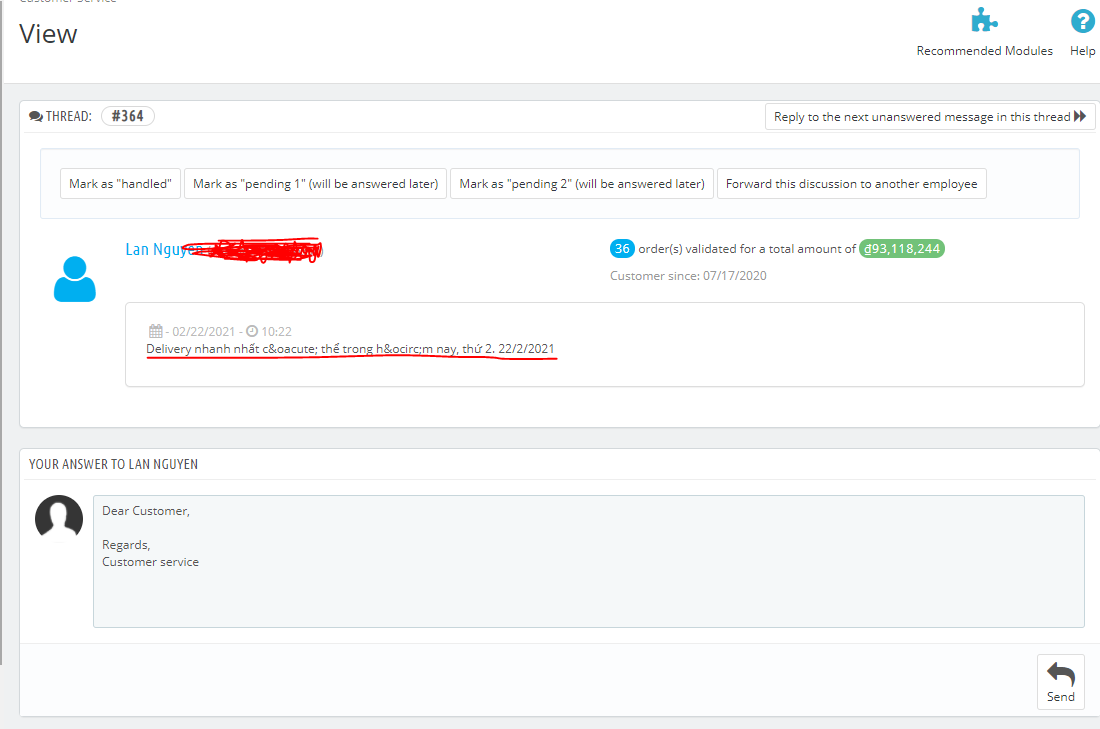1100x729 pixels.
Task: Click the thread speech bubbles icon
Action: click(36, 116)
